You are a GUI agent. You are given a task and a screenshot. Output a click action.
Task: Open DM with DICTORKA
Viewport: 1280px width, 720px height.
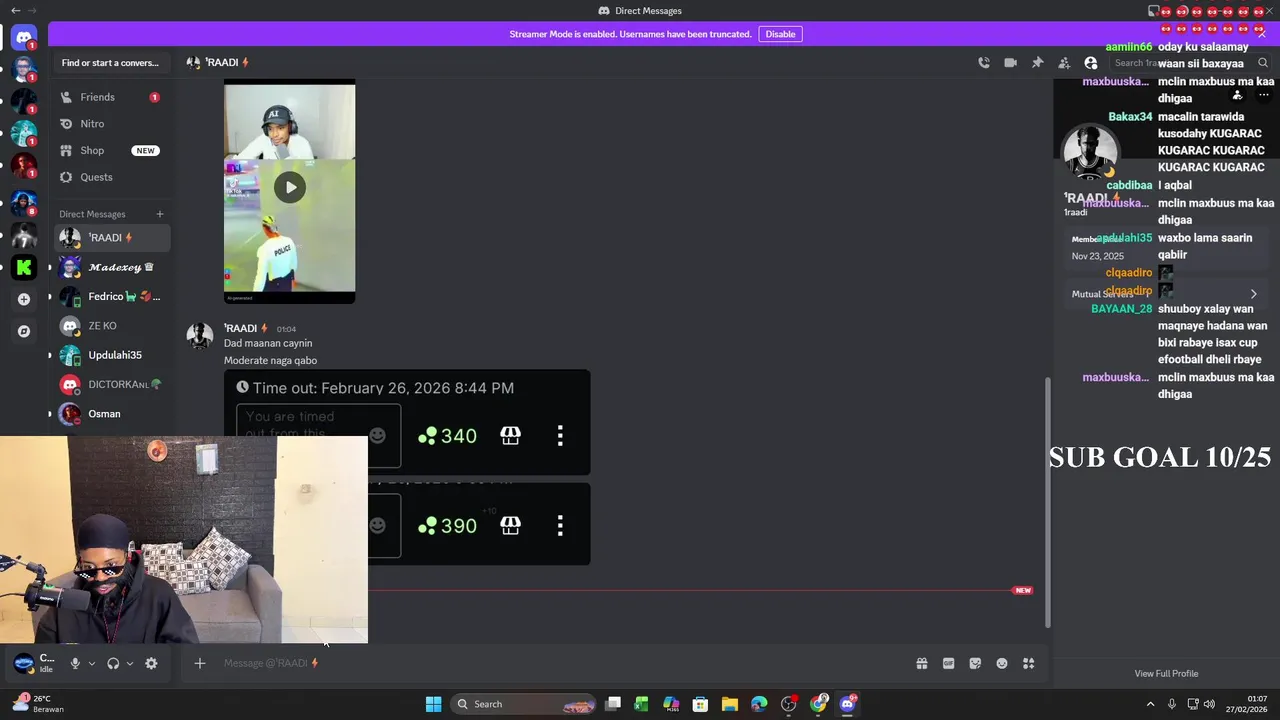click(111, 384)
